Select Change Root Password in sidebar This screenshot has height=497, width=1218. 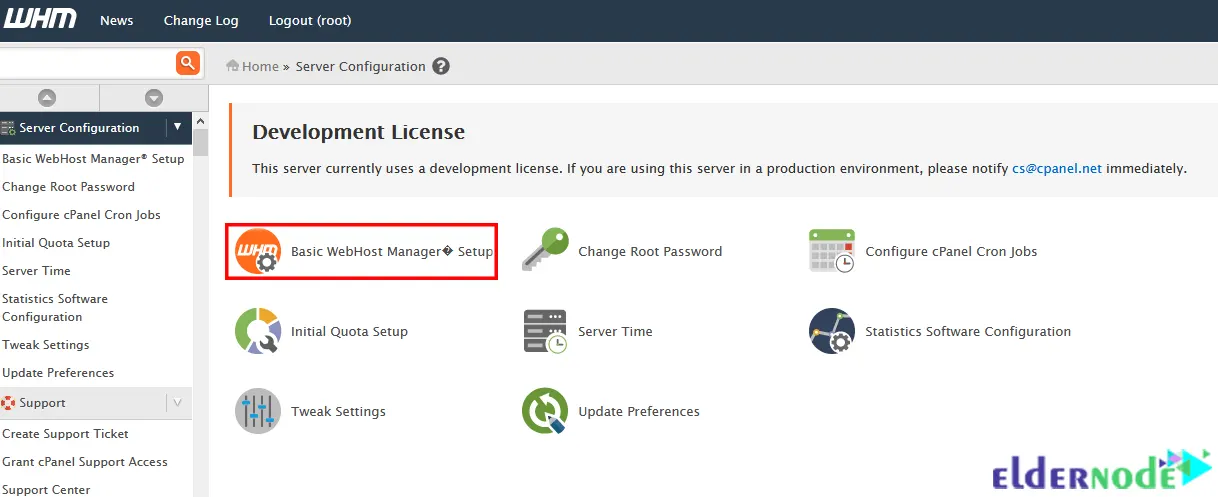click(68, 186)
